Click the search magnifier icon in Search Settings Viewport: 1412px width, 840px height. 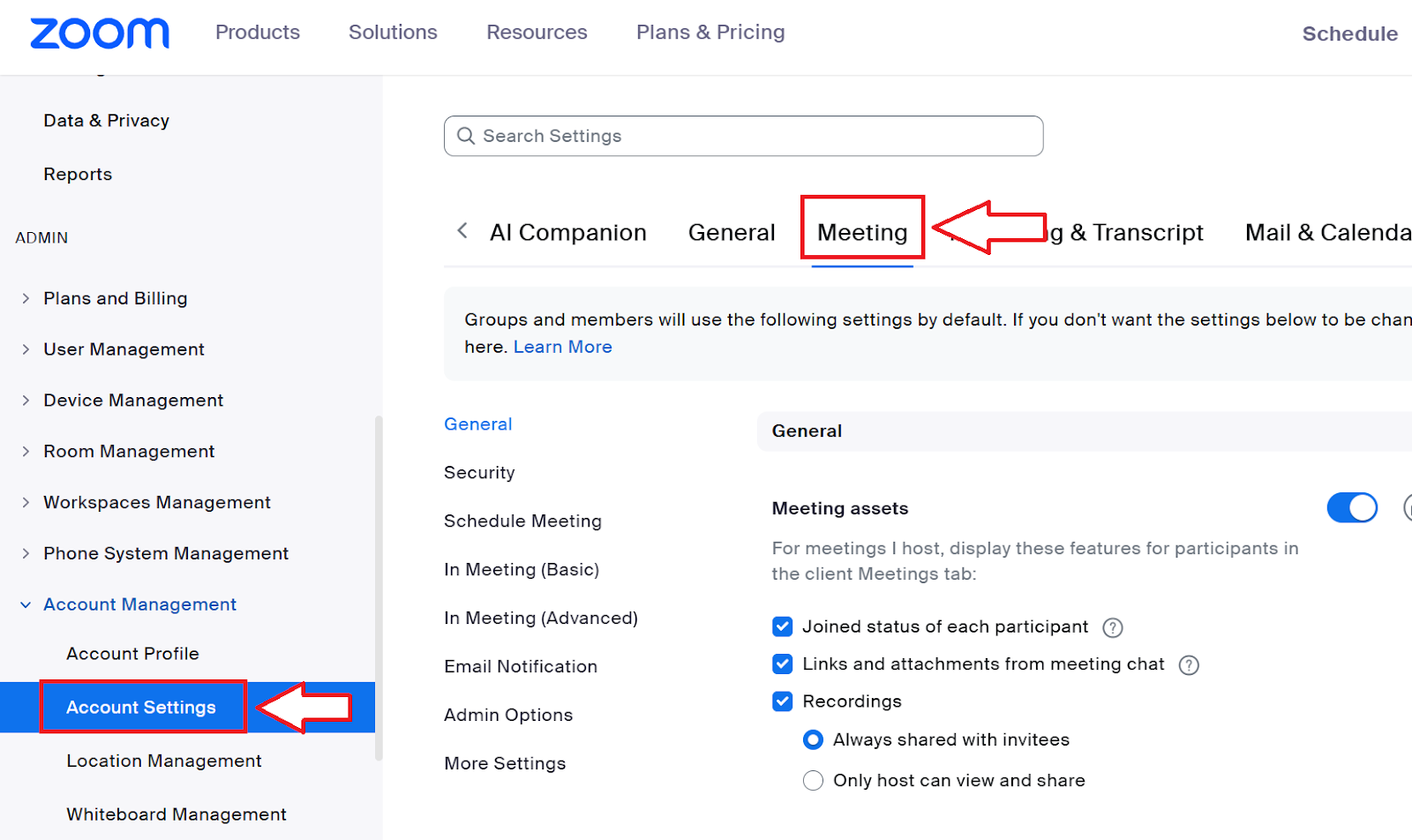pos(466,136)
